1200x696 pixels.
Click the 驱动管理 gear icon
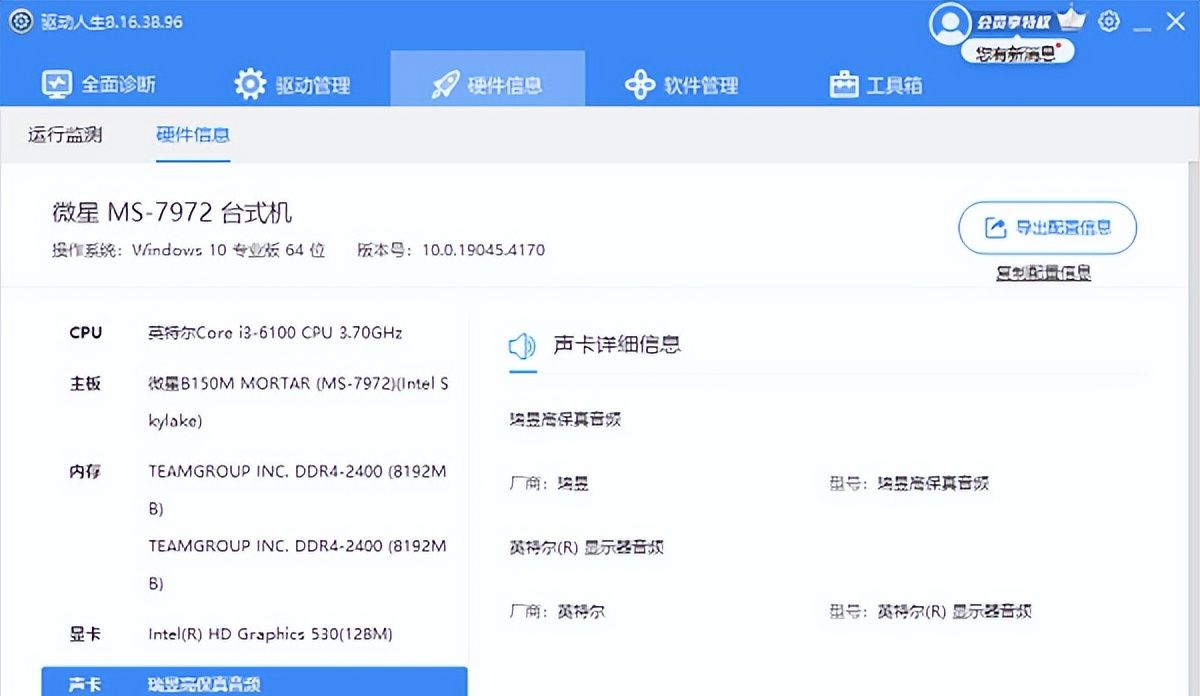click(x=250, y=85)
